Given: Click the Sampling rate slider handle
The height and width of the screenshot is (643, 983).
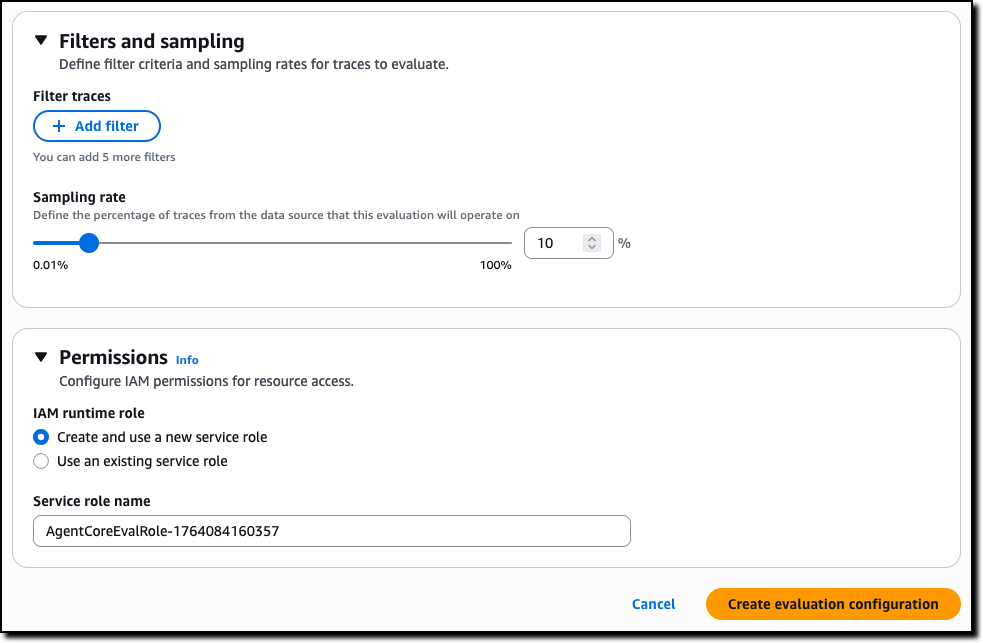Looking at the screenshot, I should [x=89, y=242].
